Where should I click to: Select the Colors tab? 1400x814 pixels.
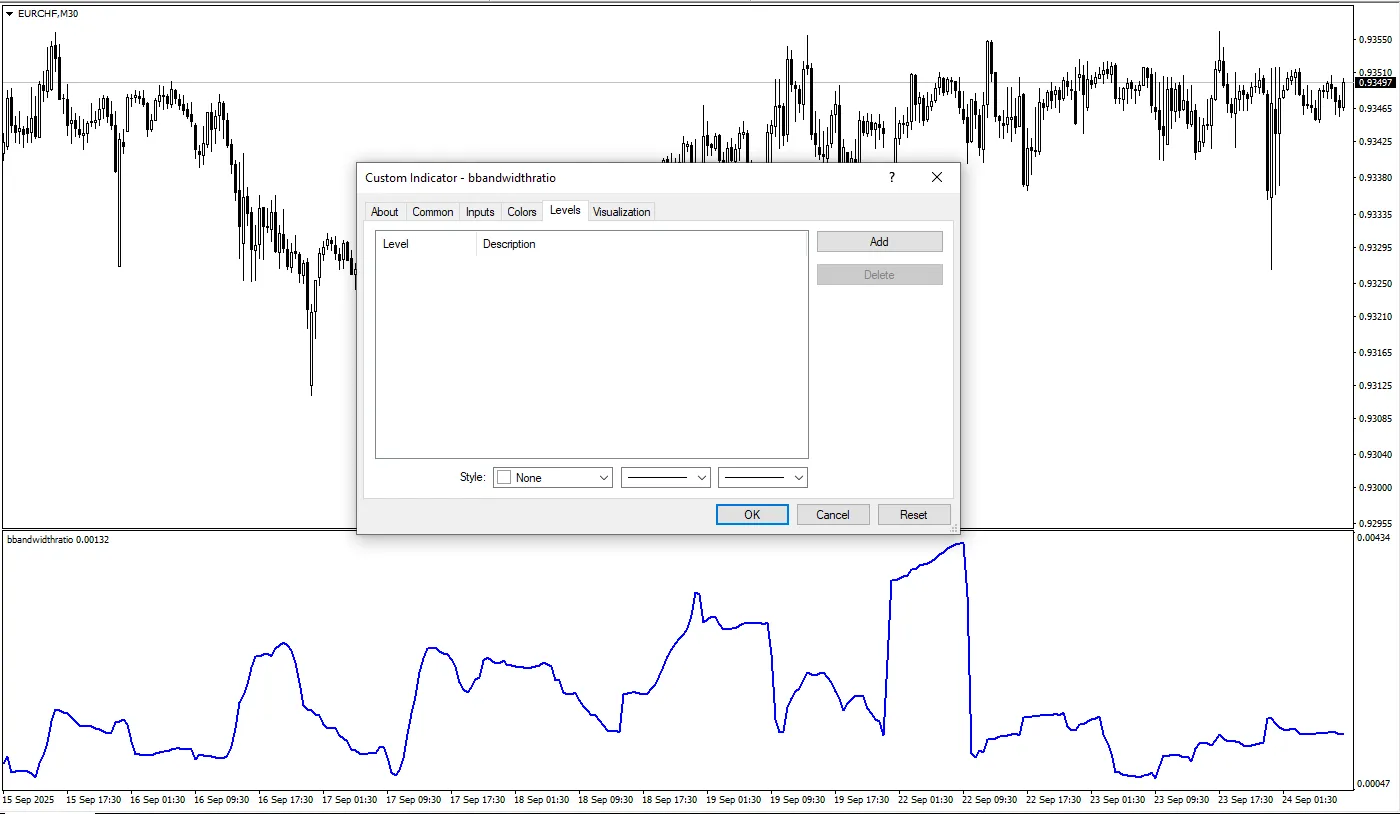[522, 212]
